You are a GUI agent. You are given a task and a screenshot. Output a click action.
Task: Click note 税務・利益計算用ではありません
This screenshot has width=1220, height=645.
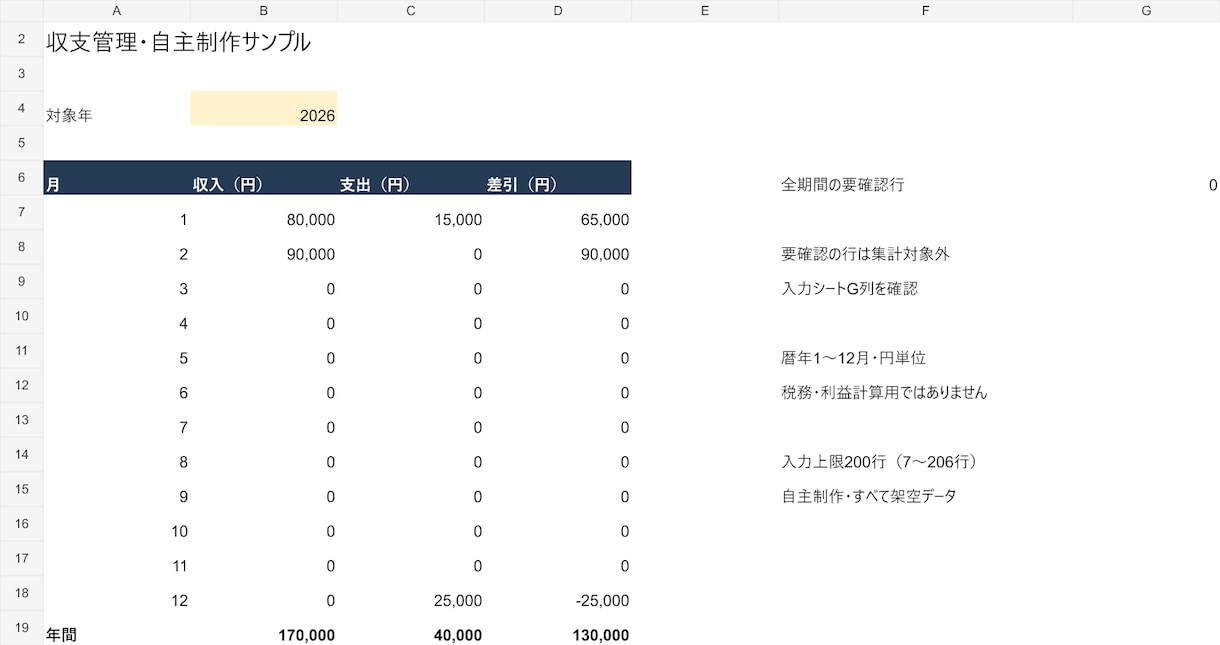(884, 392)
